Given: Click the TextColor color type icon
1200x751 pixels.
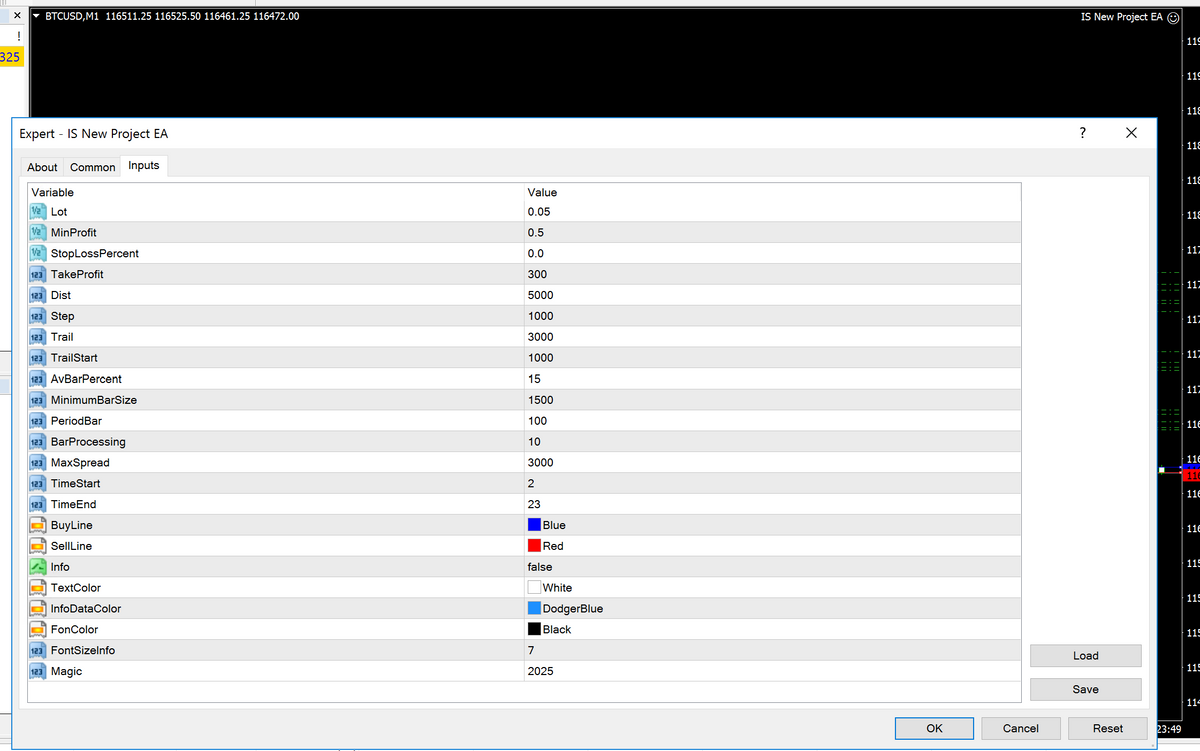Looking at the screenshot, I should (37, 588).
